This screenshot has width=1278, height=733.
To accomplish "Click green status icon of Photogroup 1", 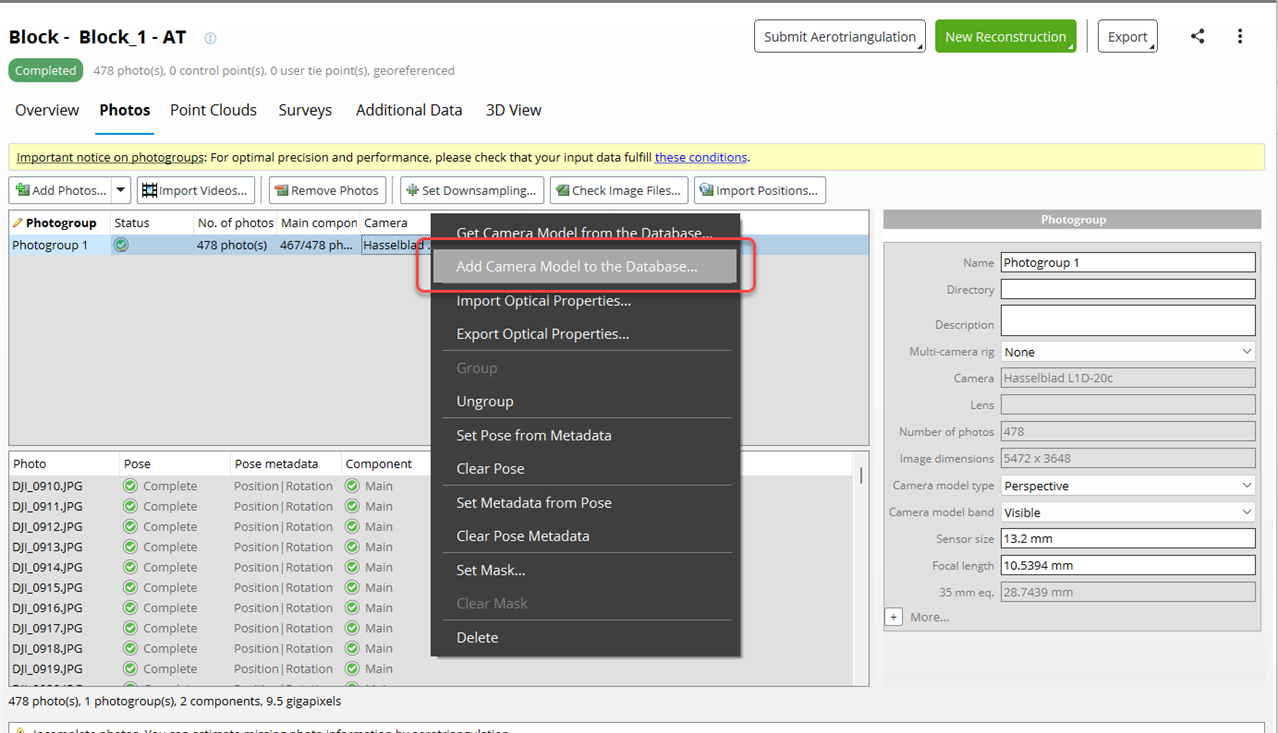I will coord(121,245).
